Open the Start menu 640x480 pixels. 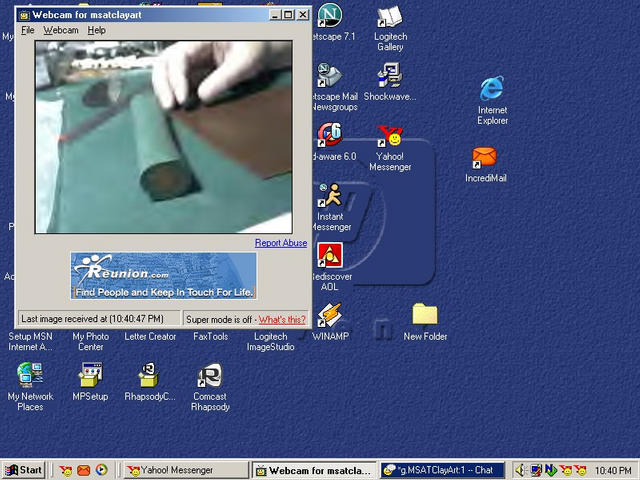click(x=24, y=470)
